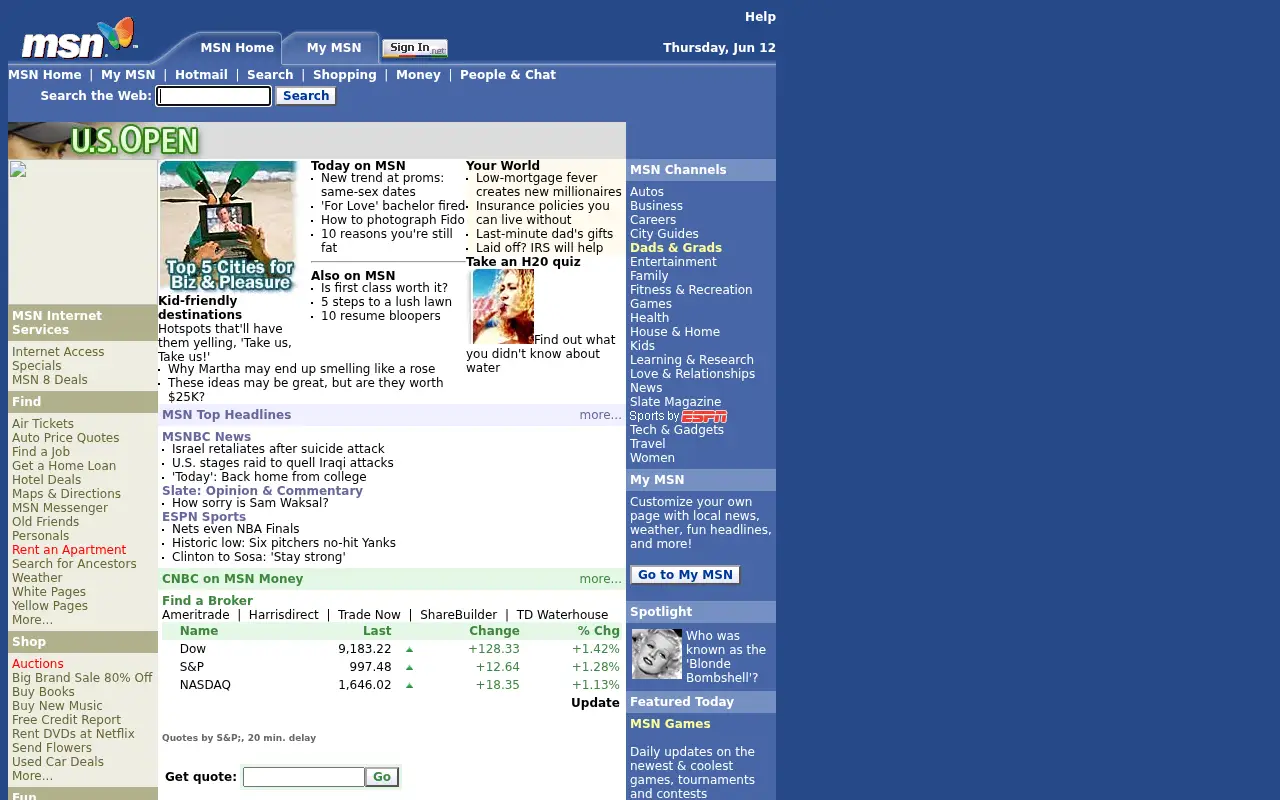Viewport: 1280px width, 800px height.
Task: Open Top 5 Cities for Biz & Pleasure image
Action: 229,227
